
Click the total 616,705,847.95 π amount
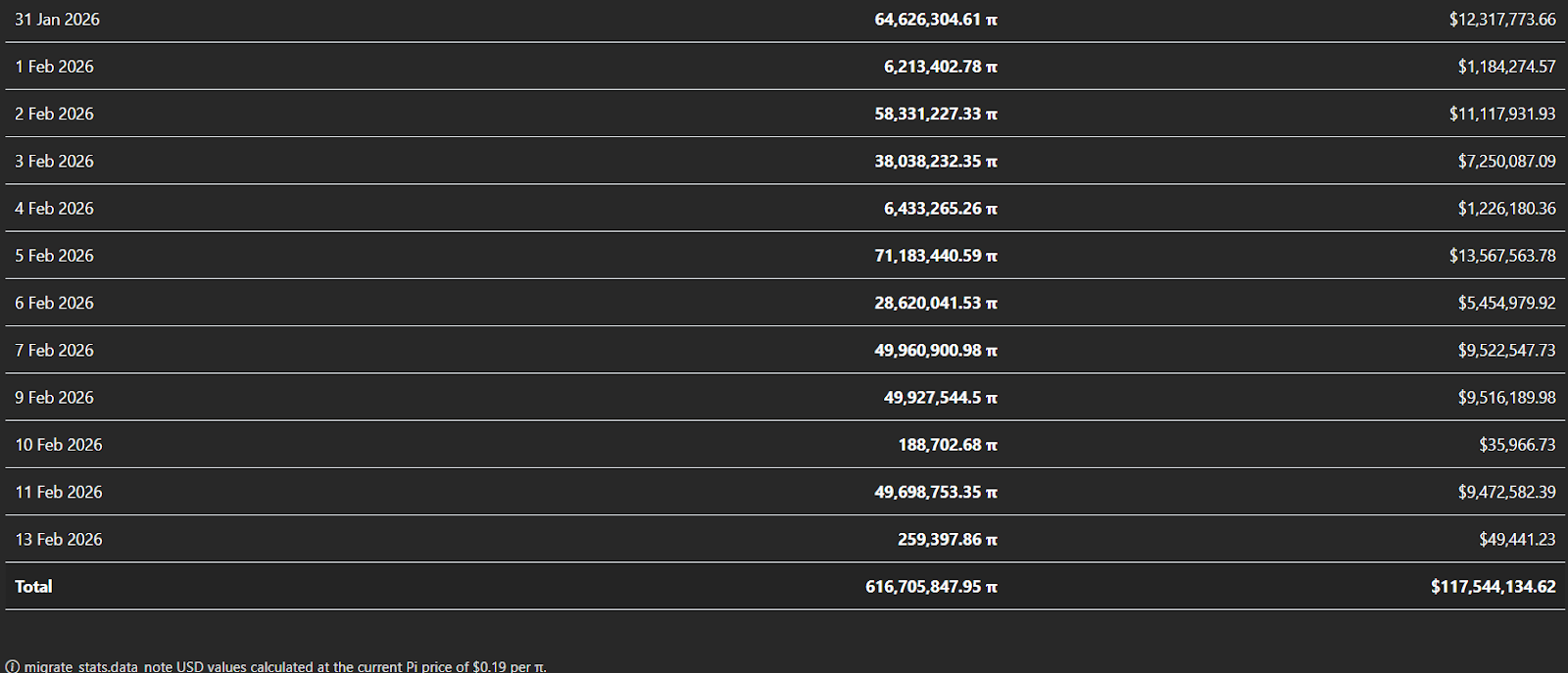click(931, 587)
